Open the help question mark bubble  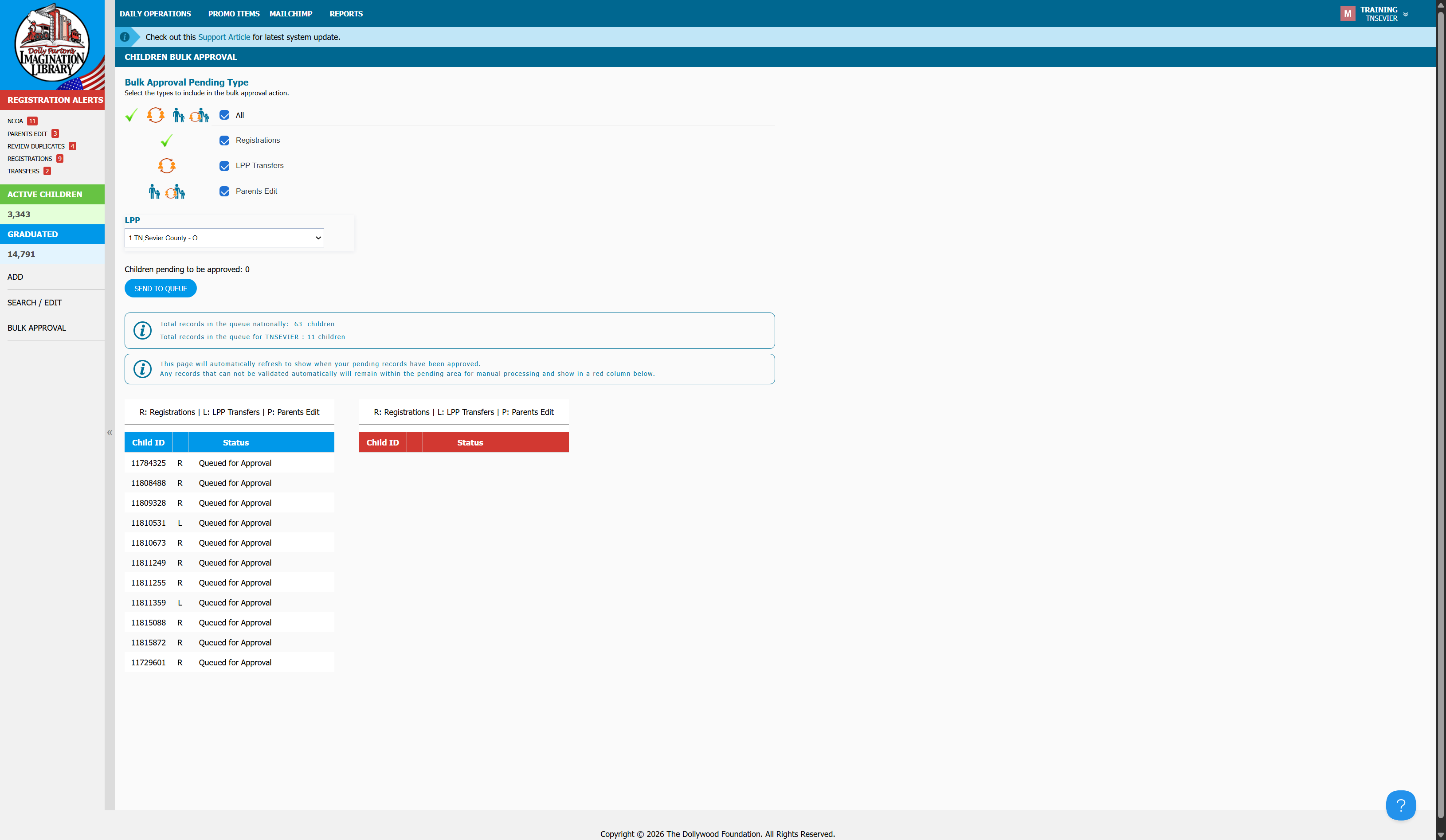tap(1401, 805)
